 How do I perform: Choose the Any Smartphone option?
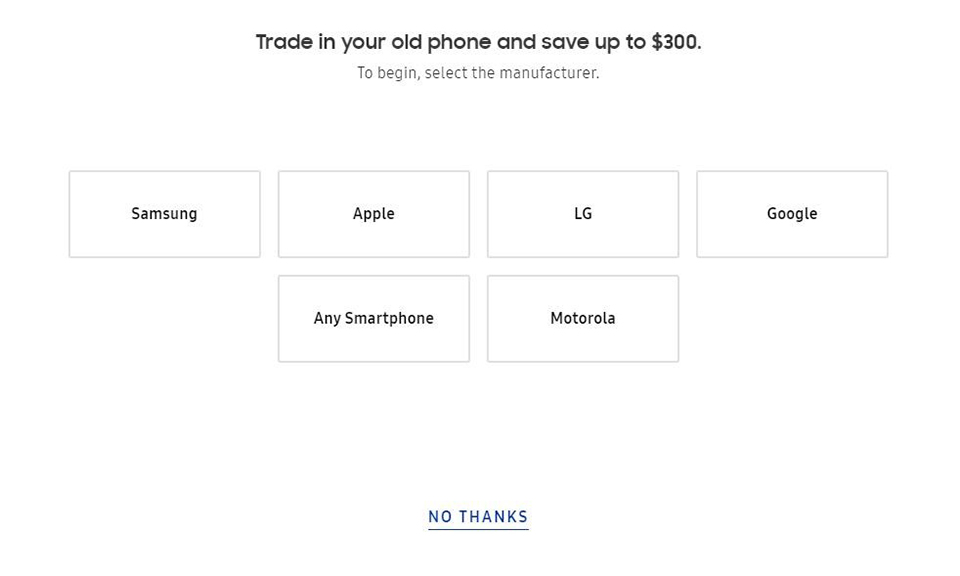click(373, 319)
